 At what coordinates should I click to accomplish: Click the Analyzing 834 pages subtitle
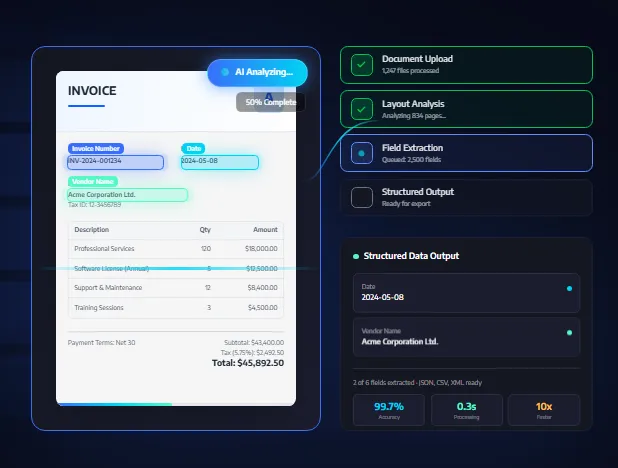(414, 116)
